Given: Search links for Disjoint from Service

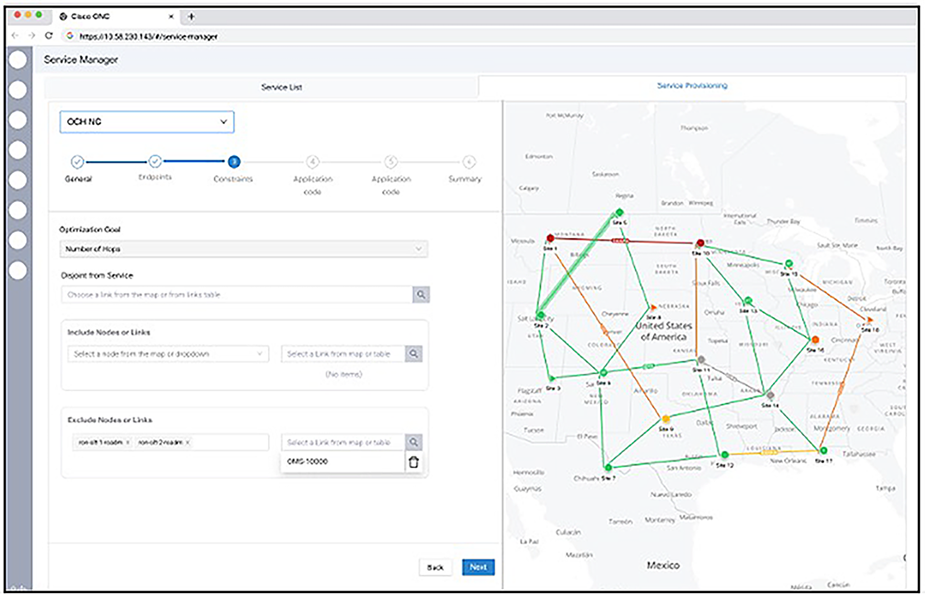Looking at the screenshot, I should pyautogui.click(x=421, y=294).
